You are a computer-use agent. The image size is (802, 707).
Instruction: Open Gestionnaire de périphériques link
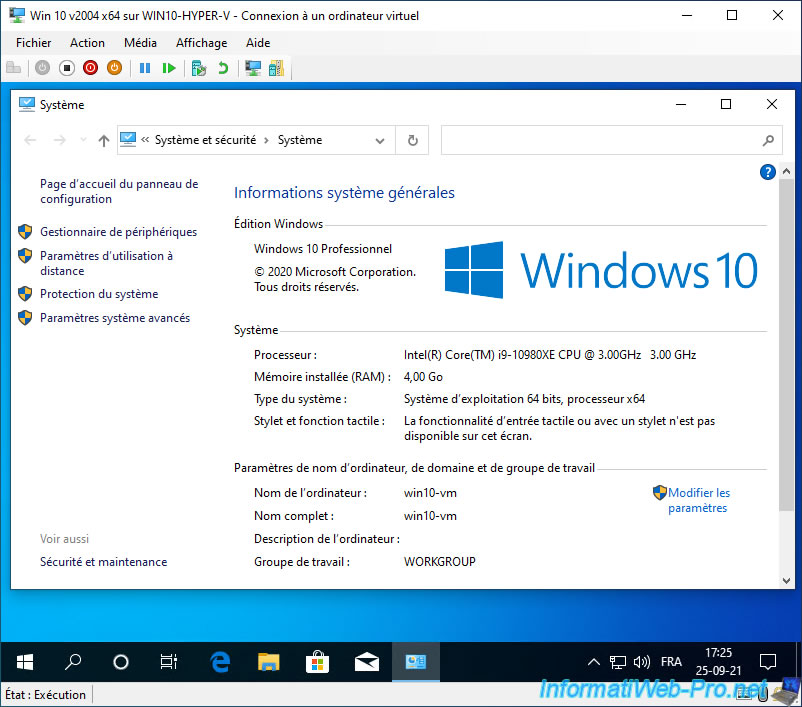pos(118,232)
